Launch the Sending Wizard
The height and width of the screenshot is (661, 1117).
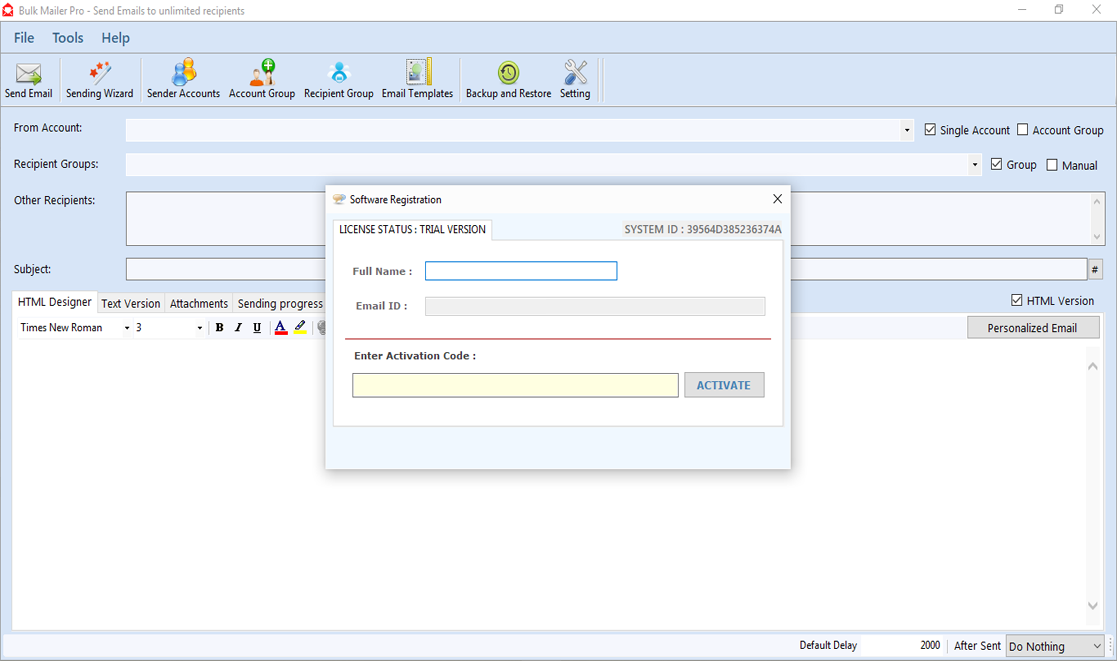point(100,79)
